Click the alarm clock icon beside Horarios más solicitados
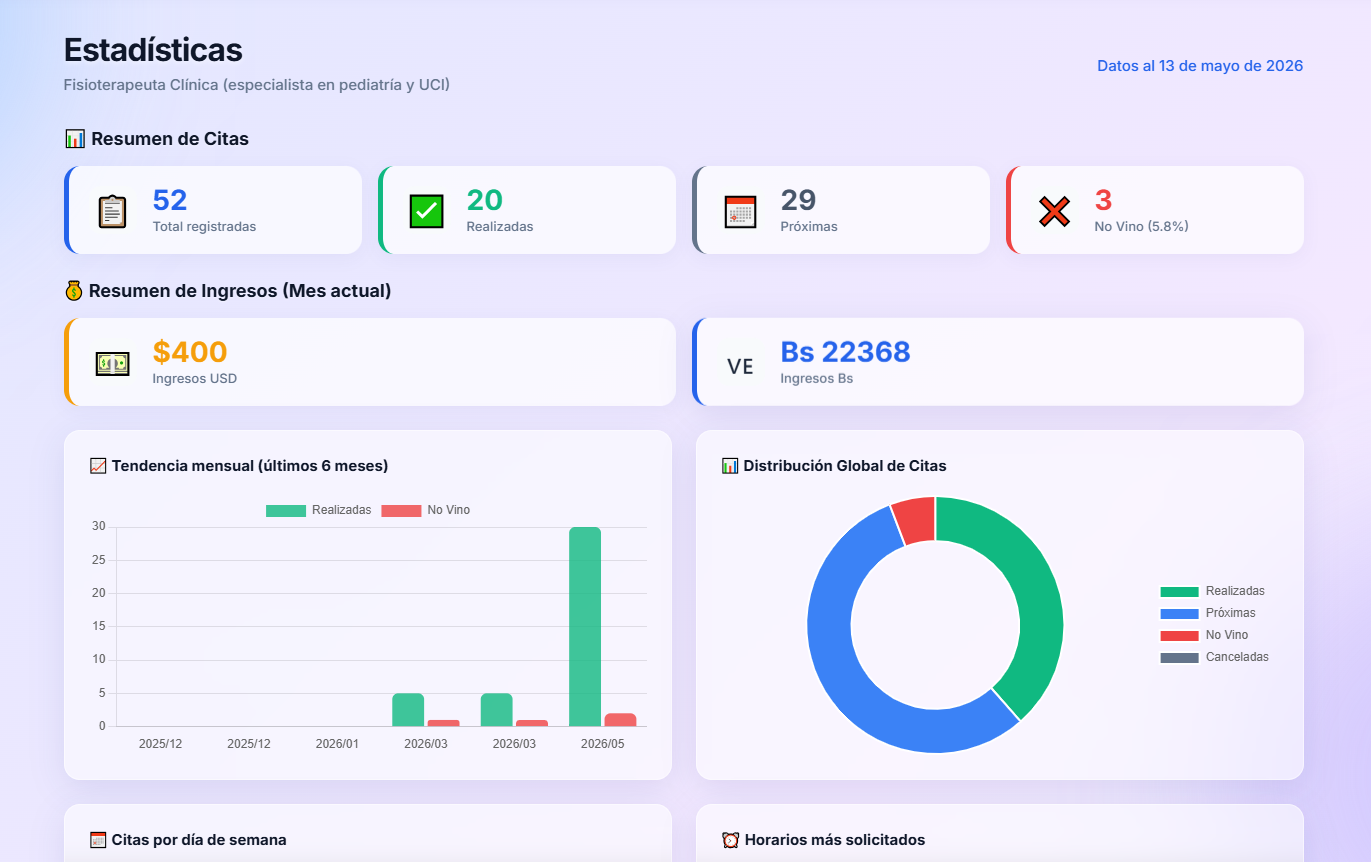Viewport: 1371px width, 862px height. (x=730, y=840)
